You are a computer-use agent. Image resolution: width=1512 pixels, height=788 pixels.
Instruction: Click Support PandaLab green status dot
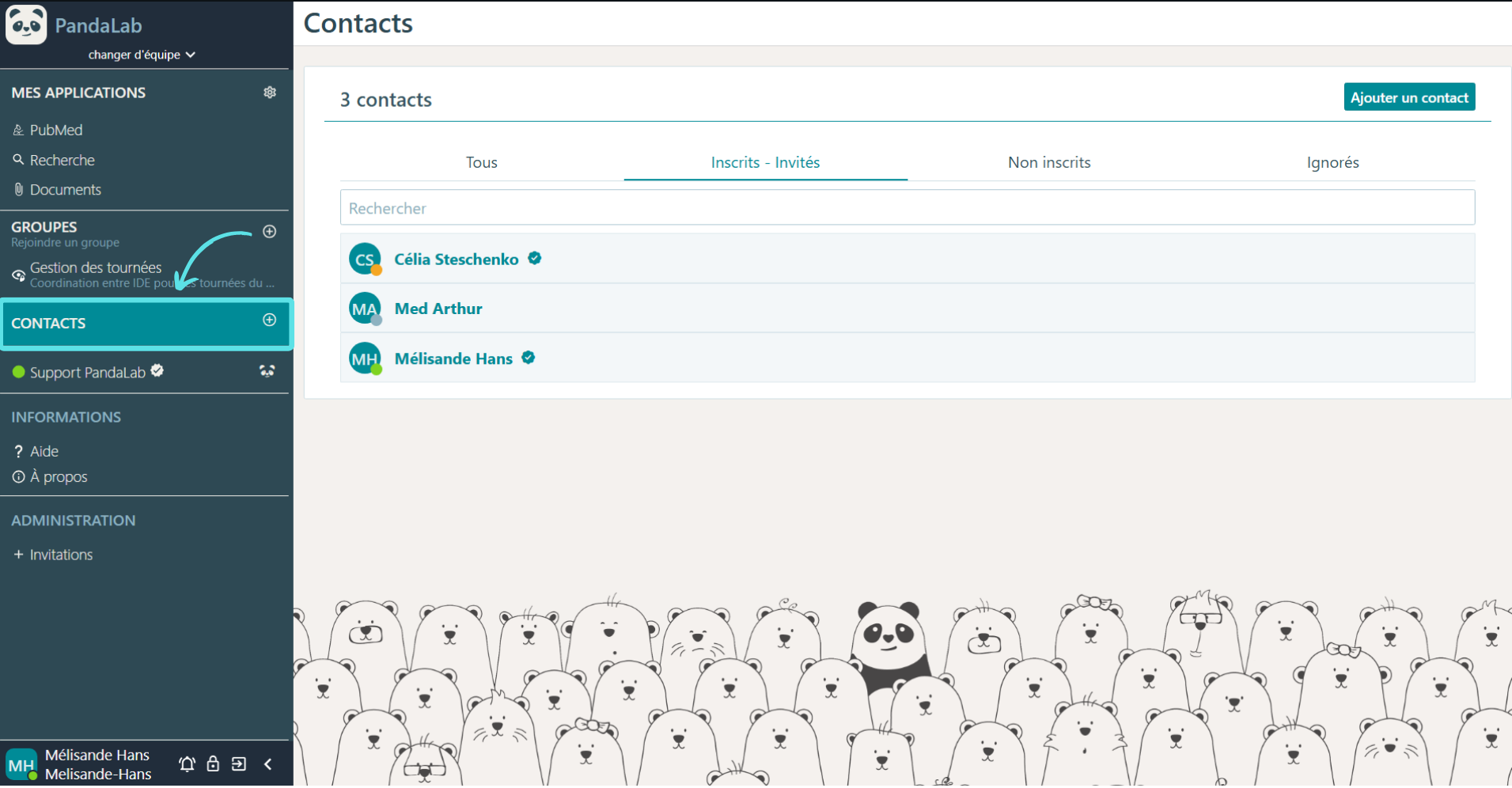19,372
